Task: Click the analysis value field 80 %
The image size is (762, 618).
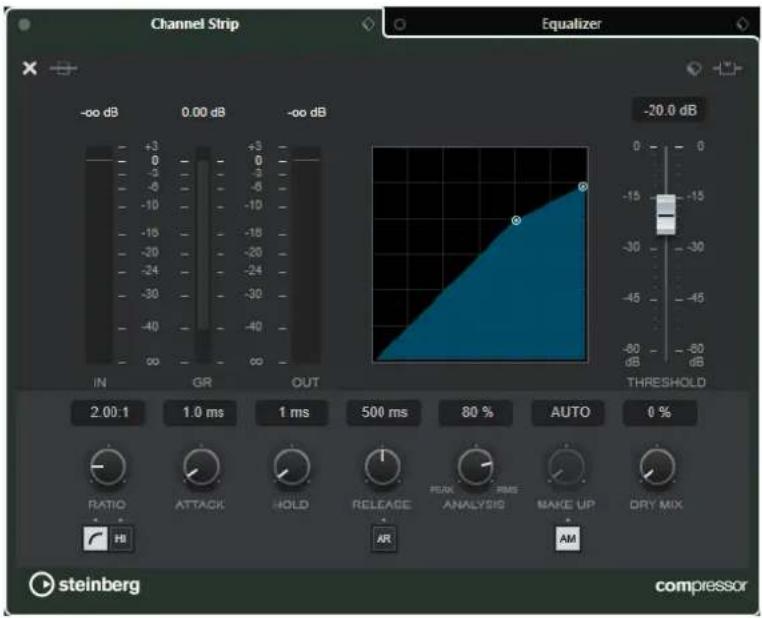Action: coord(476,412)
